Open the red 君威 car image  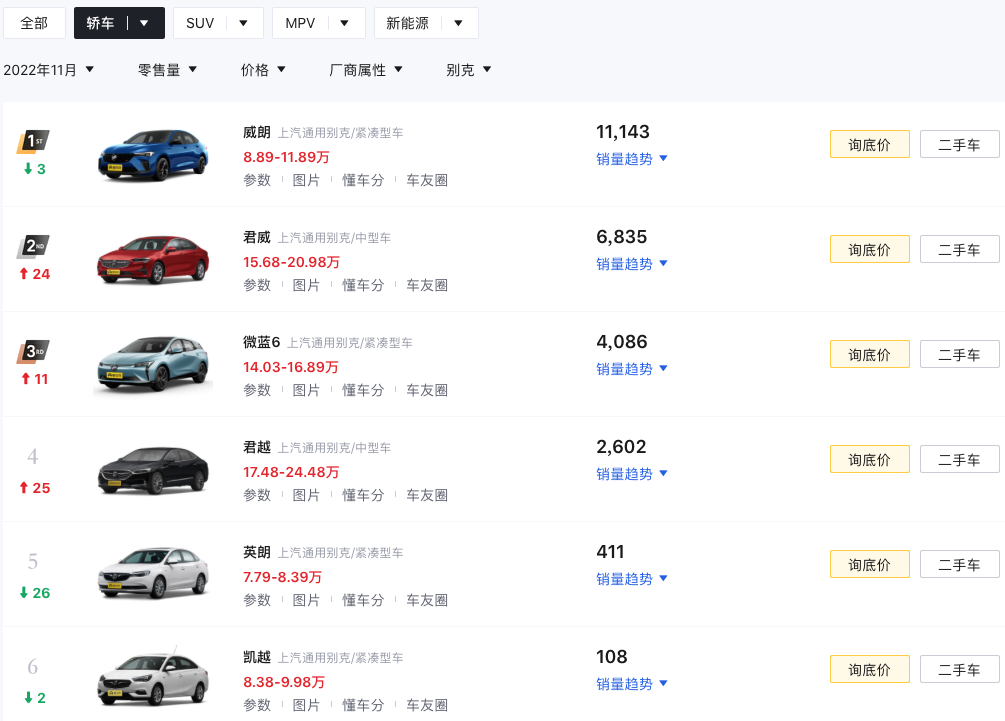coord(152,260)
